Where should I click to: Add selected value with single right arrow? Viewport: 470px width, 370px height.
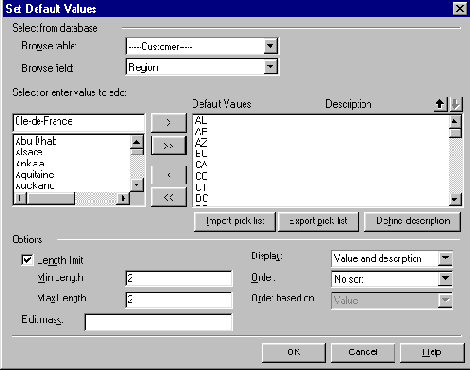point(169,123)
